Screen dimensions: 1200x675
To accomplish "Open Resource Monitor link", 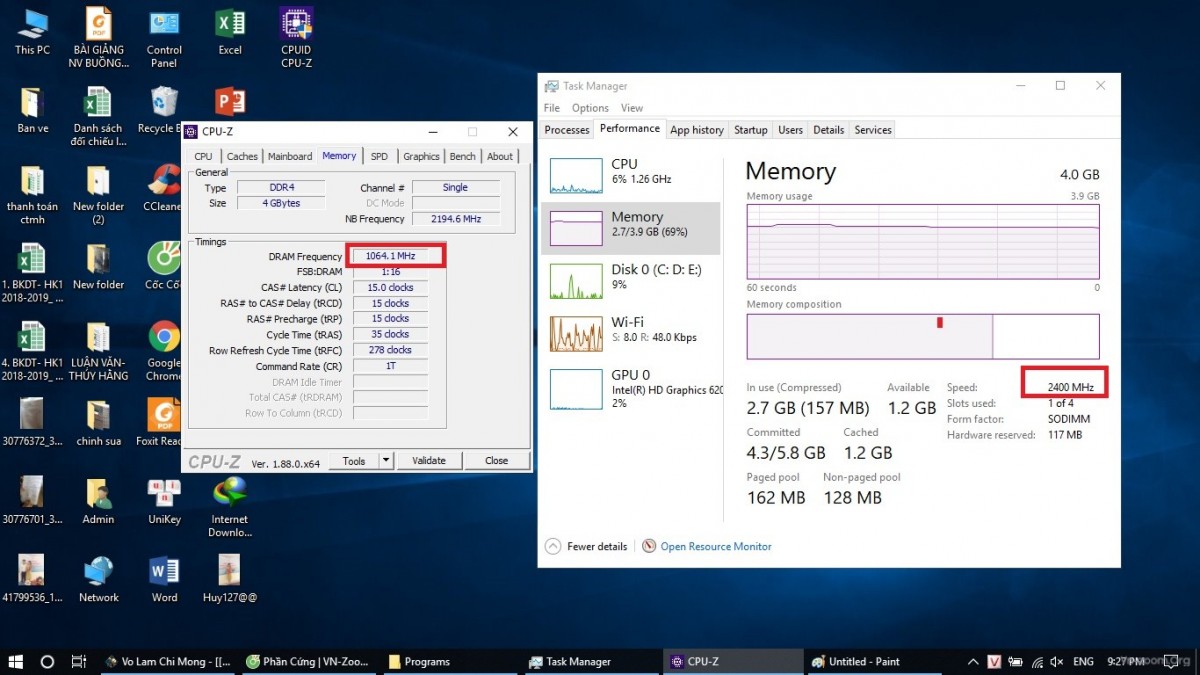I will point(715,546).
